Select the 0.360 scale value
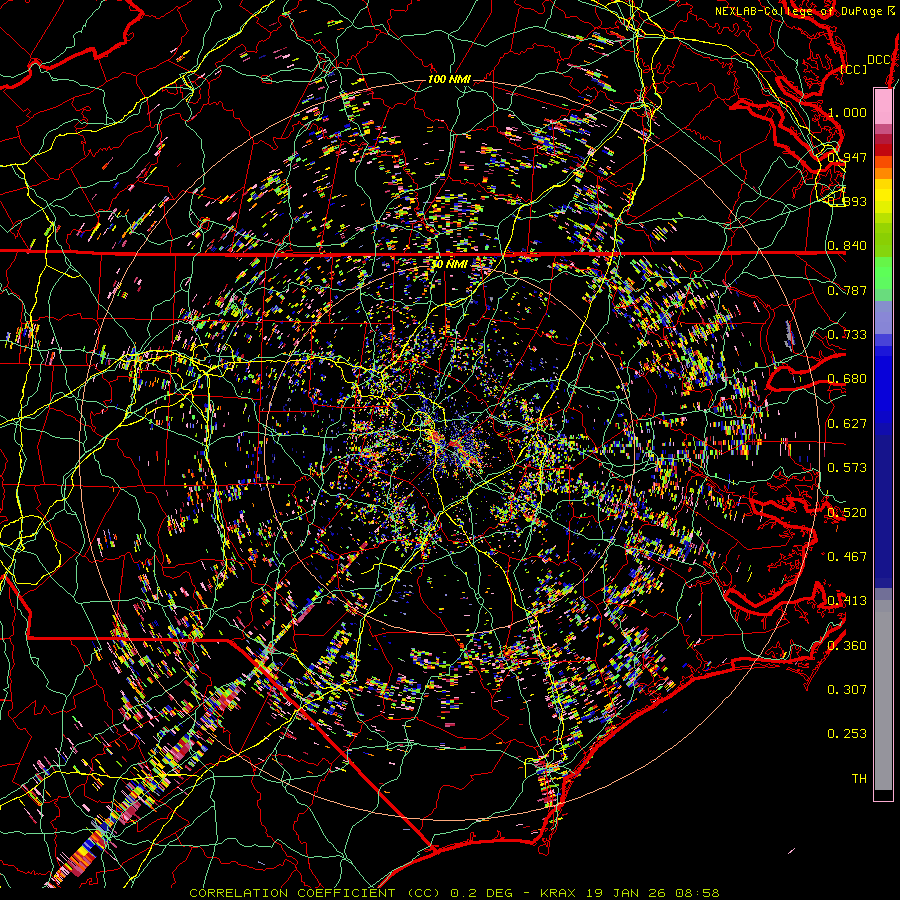This screenshot has height=900, width=900. click(847, 646)
